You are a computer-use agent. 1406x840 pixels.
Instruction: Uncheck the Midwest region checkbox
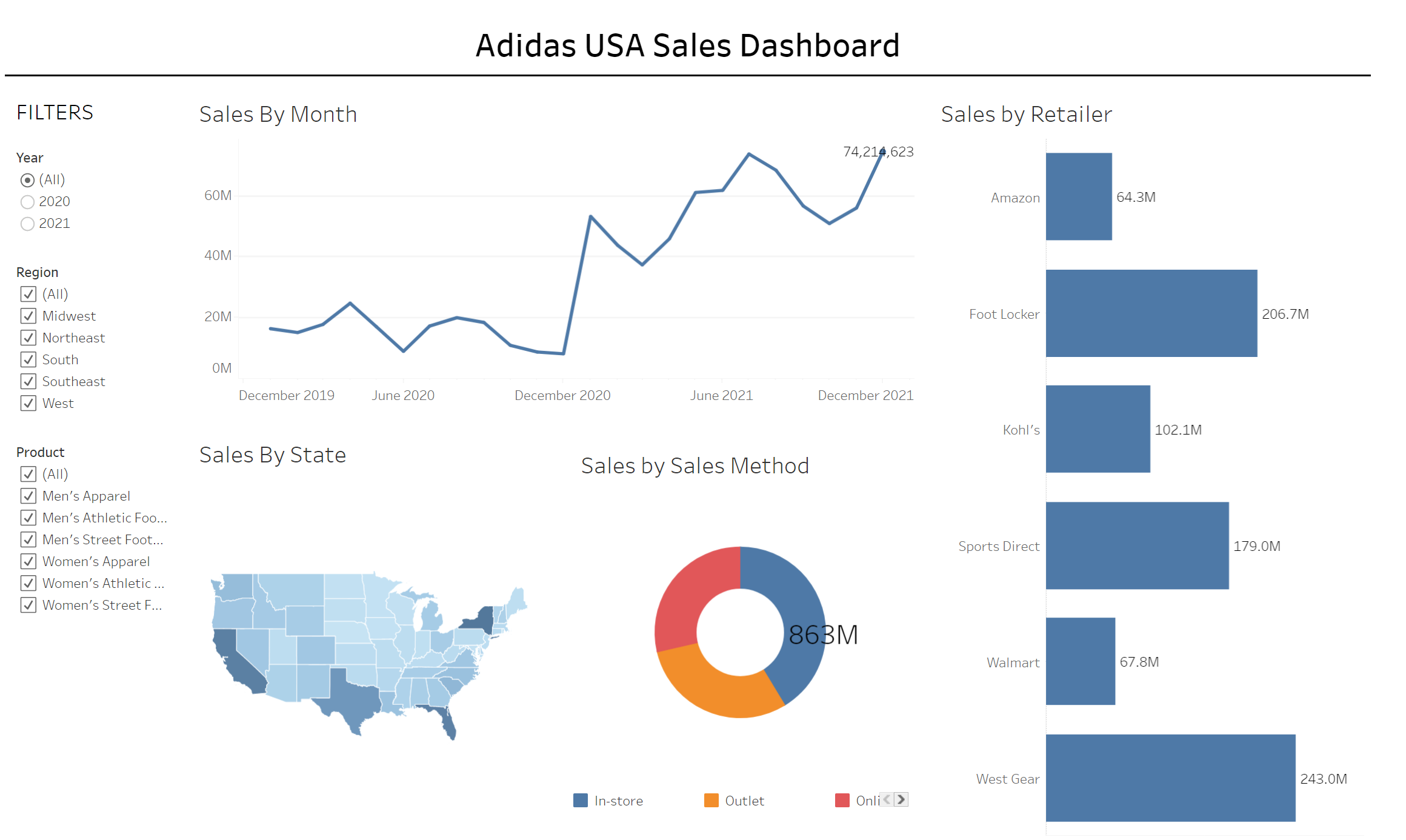[x=28, y=316]
